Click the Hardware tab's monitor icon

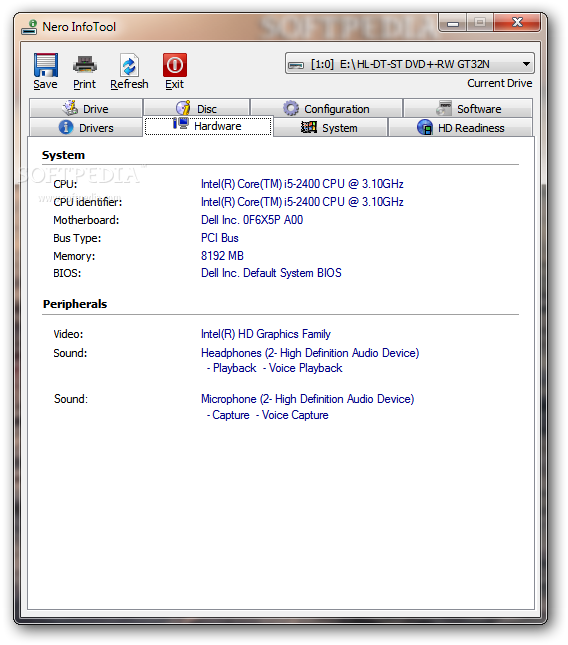(x=181, y=123)
